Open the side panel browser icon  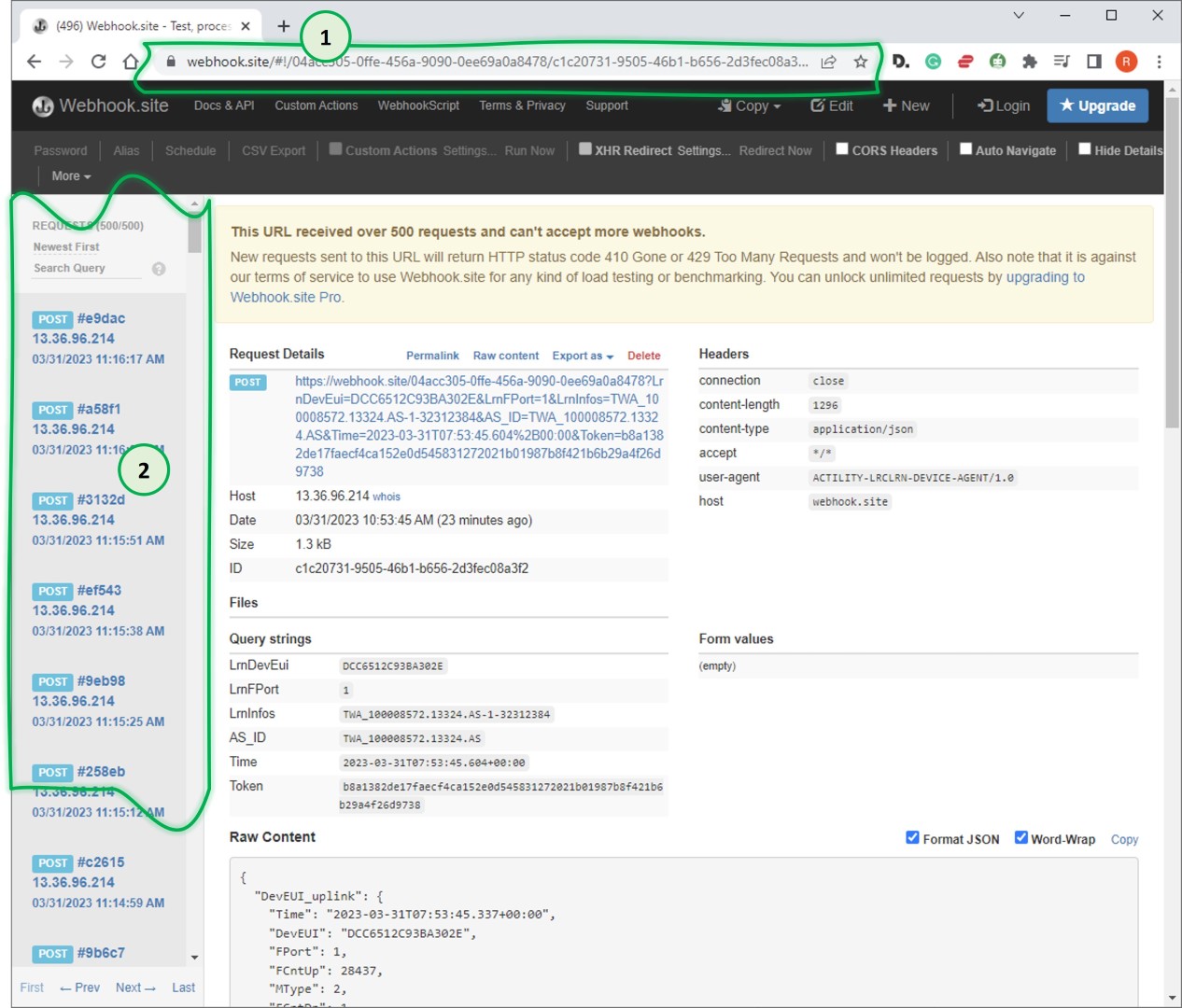(x=1094, y=62)
